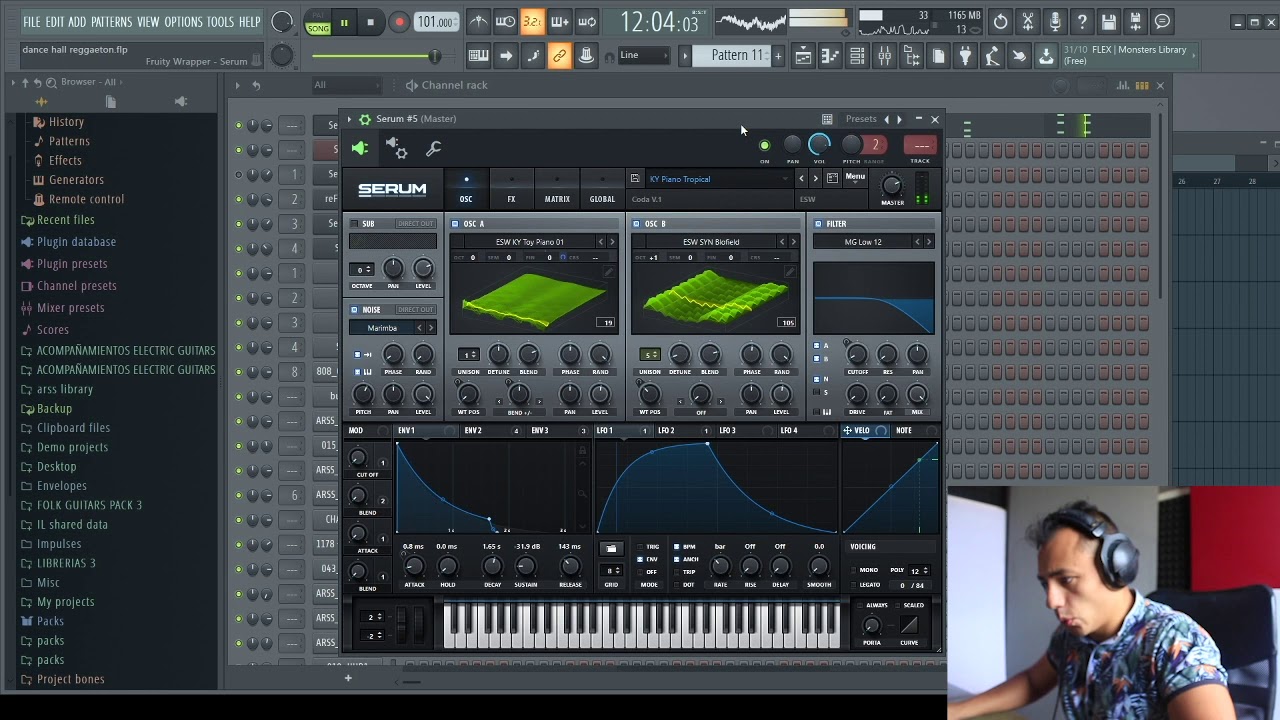
Task: Toggle OSC B enable switch
Action: (x=636, y=224)
